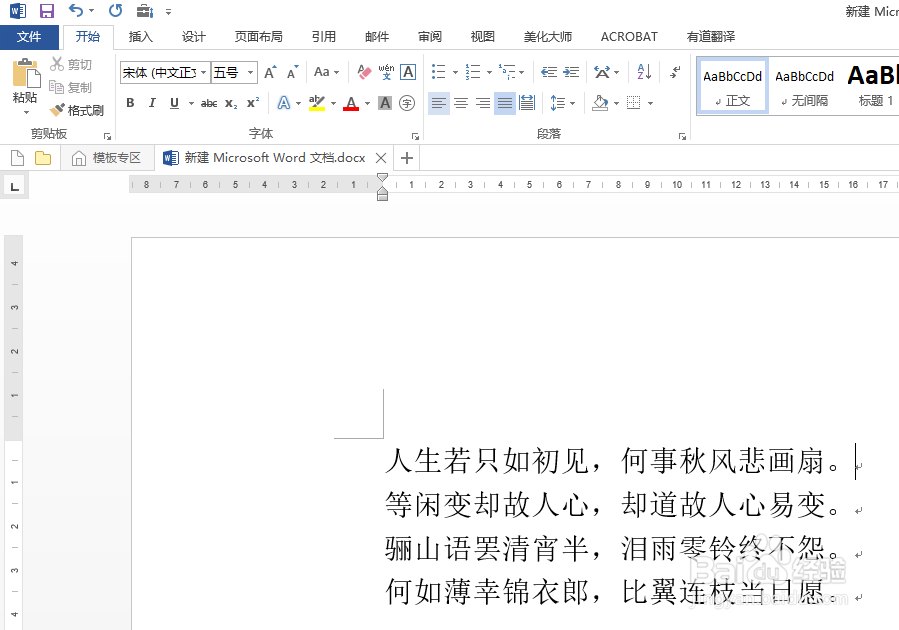Image resolution: width=899 pixels, height=630 pixels.
Task: Switch to 审阅 (Review) tab
Action: tap(430, 37)
